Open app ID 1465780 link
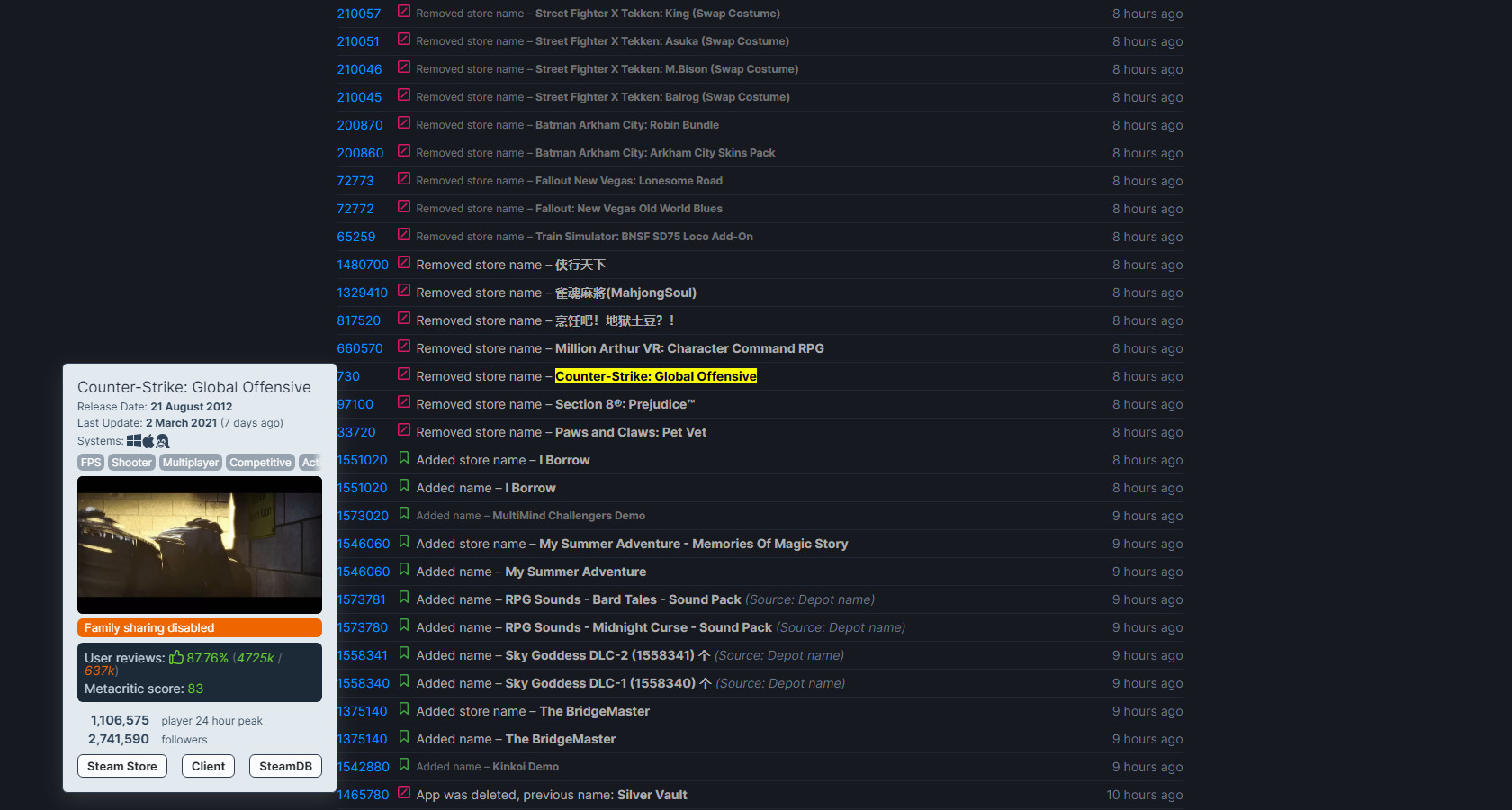 (364, 795)
